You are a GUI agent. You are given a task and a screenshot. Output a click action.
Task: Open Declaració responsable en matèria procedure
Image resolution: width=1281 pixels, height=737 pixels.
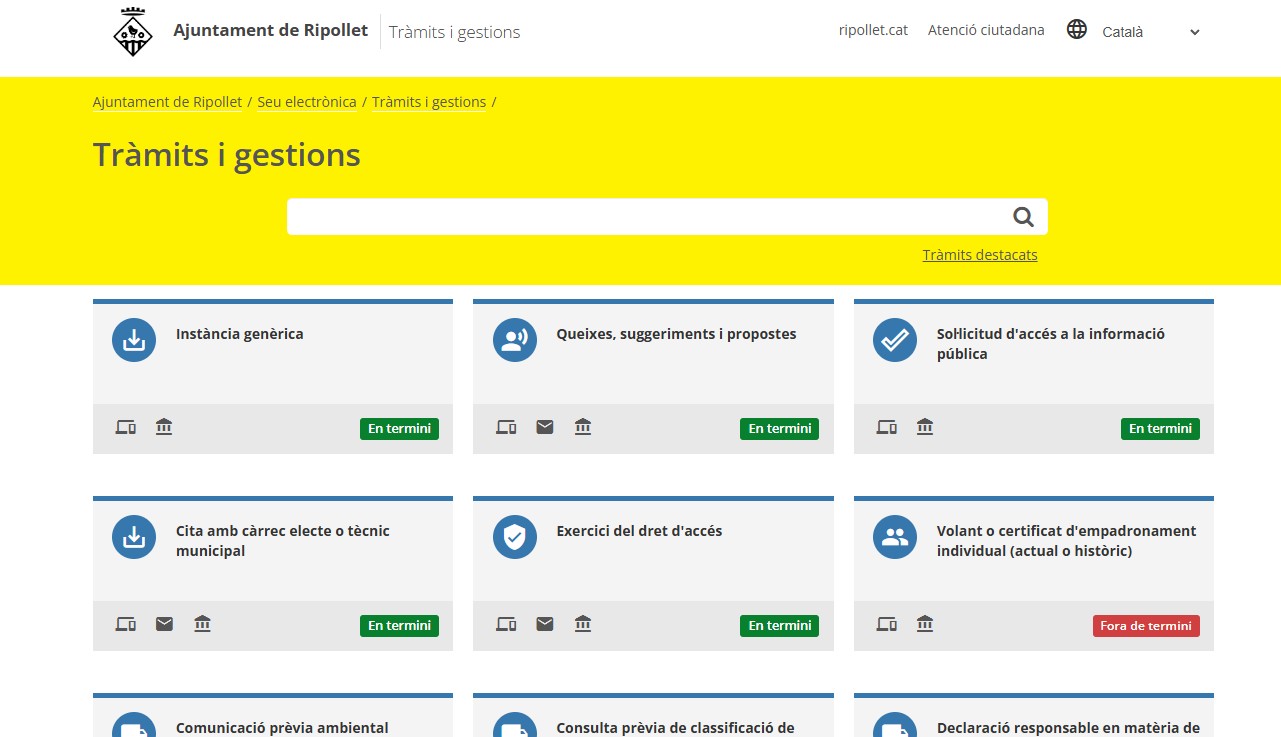click(x=1068, y=728)
